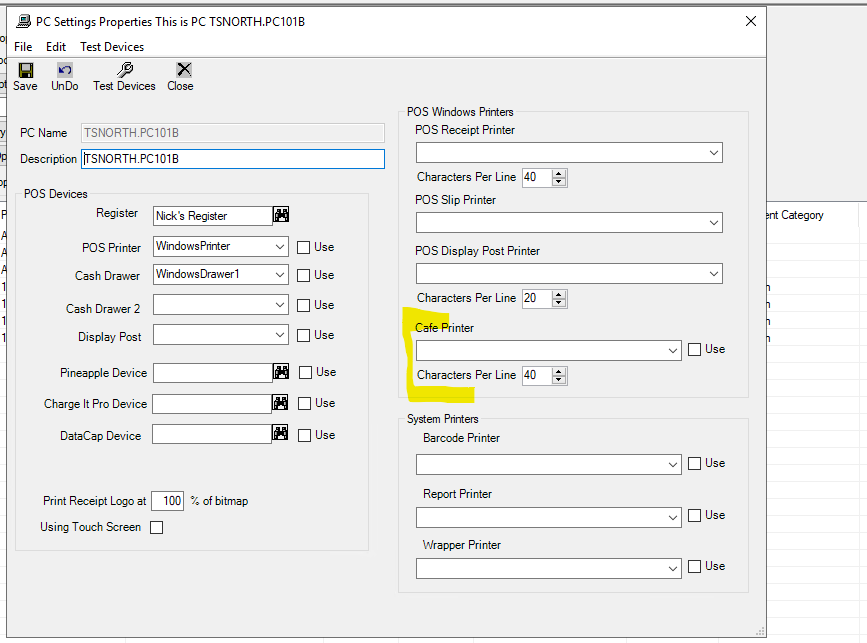
Task: Increase Receipt Printer Characters Per Line
Action: [x=559, y=174]
